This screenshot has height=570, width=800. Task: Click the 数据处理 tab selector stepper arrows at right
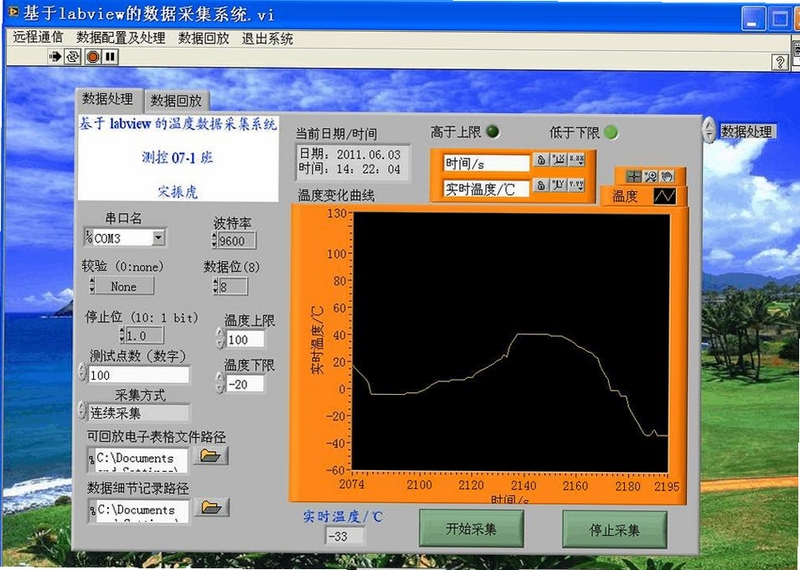pos(709,130)
